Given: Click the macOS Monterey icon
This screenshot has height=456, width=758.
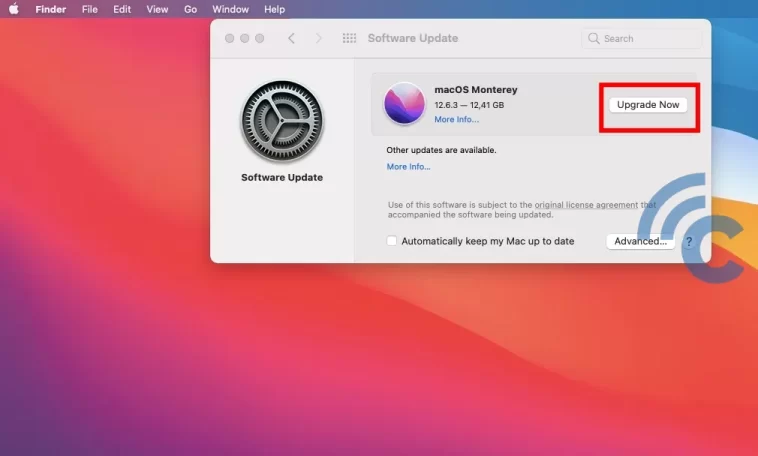Looking at the screenshot, I should click(404, 103).
